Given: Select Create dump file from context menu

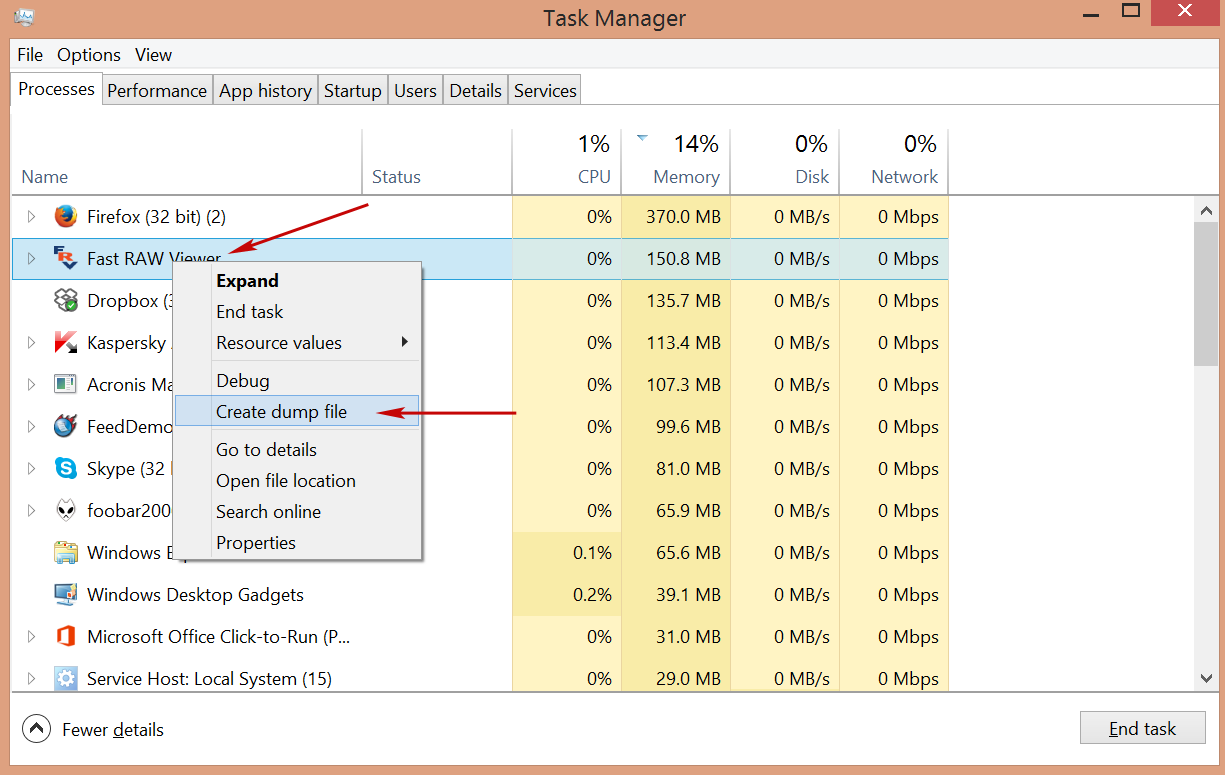Looking at the screenshot, I should click(281, 412).
